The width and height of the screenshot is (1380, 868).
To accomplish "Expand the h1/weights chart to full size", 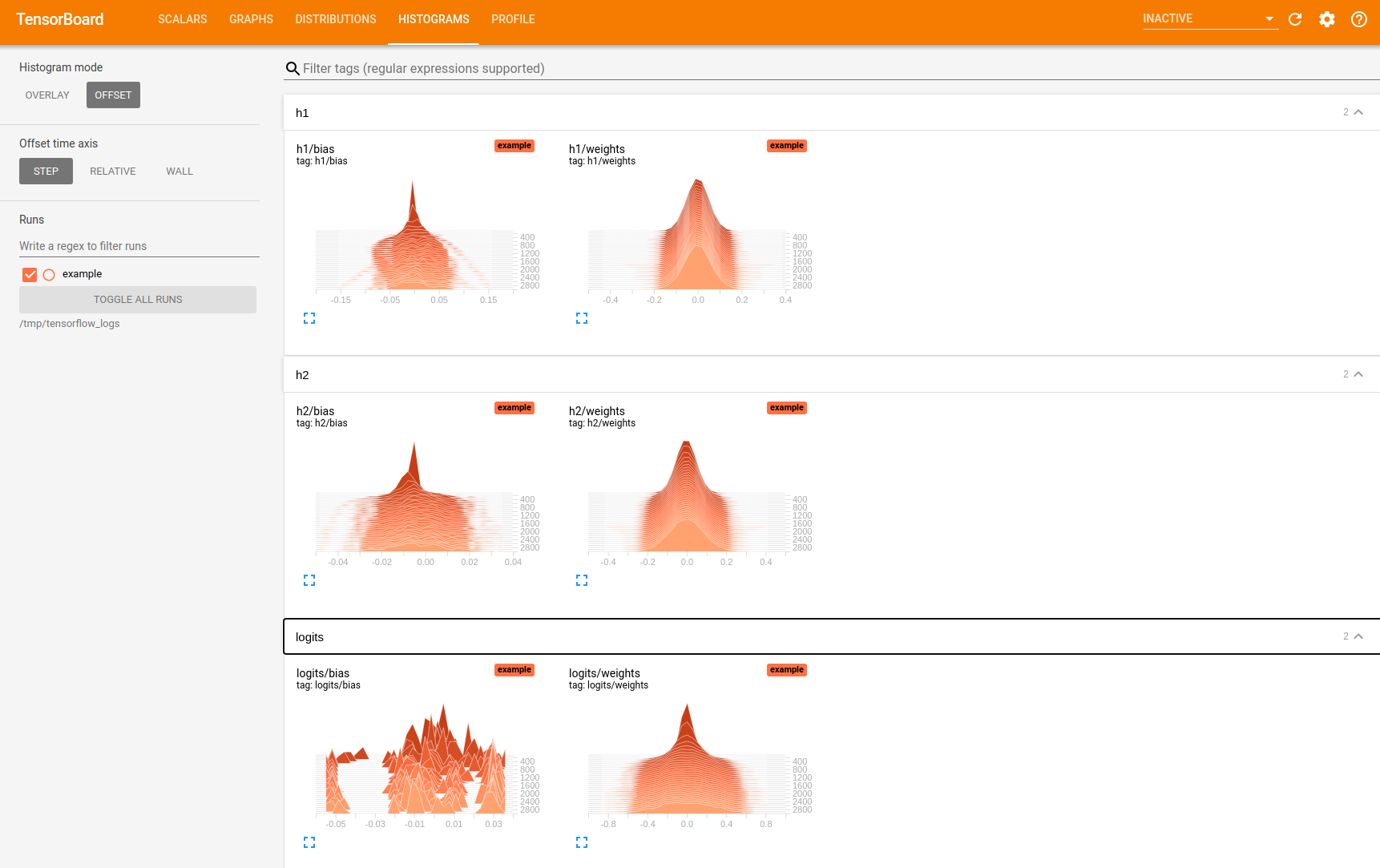I will click(x=582, y=318).
